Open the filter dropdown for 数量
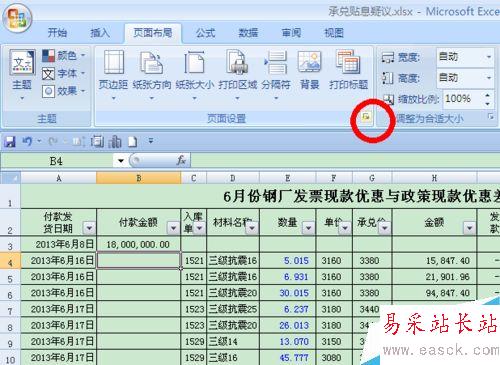This screenshot has width=500, height=365. tap(308, 228)
